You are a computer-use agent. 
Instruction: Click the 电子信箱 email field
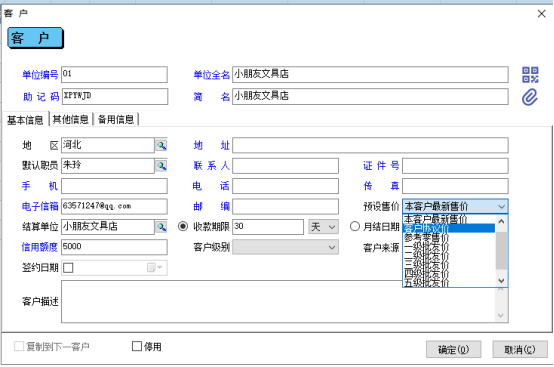pos(114,207)
